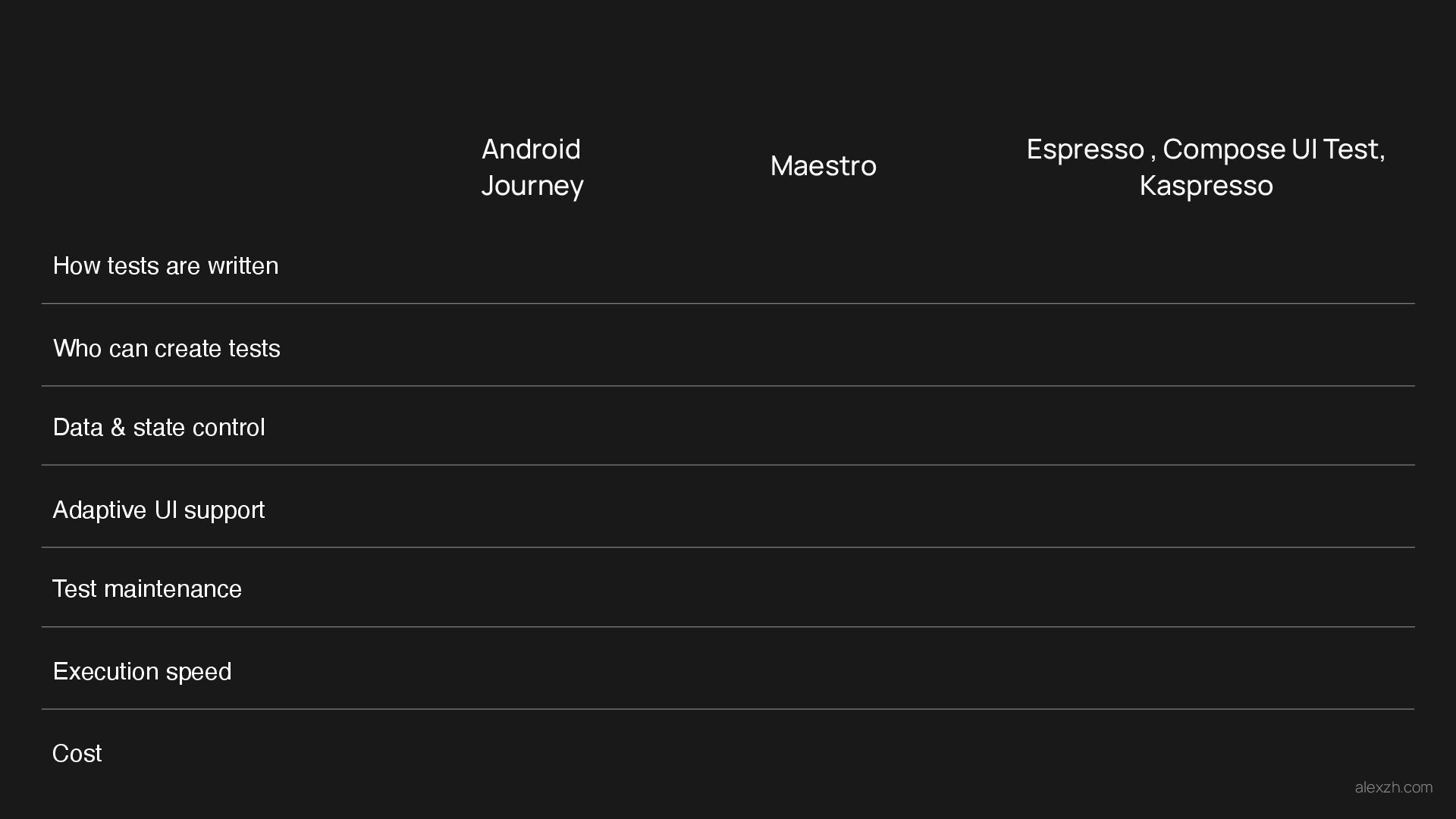Viewport: 1456px width, 819px height.
Task: Select the Test maintenance row label
Action: 147,589
